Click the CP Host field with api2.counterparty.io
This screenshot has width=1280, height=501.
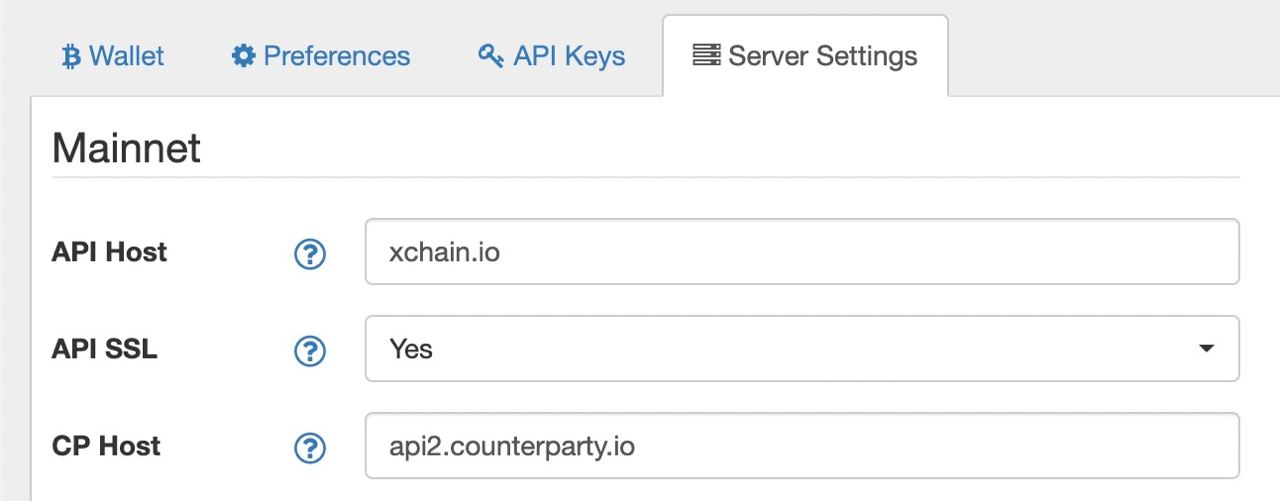point(802,445)
